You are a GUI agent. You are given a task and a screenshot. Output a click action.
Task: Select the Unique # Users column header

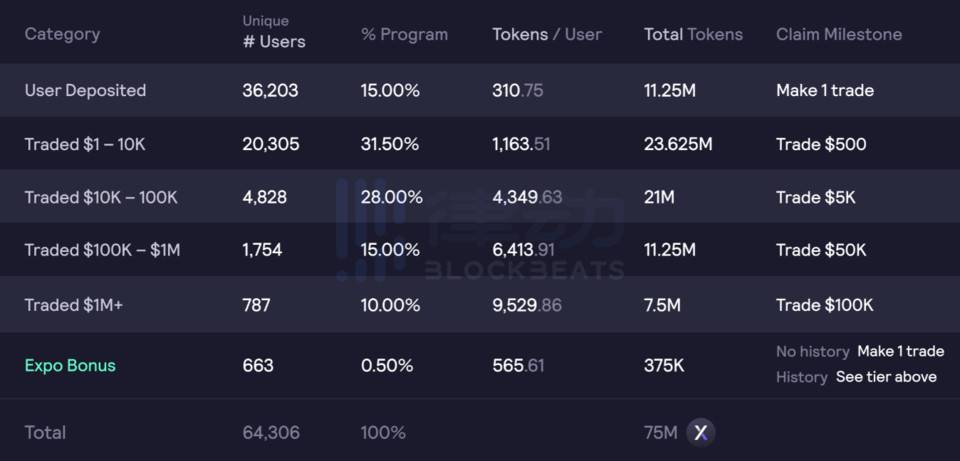click(274, 32)
